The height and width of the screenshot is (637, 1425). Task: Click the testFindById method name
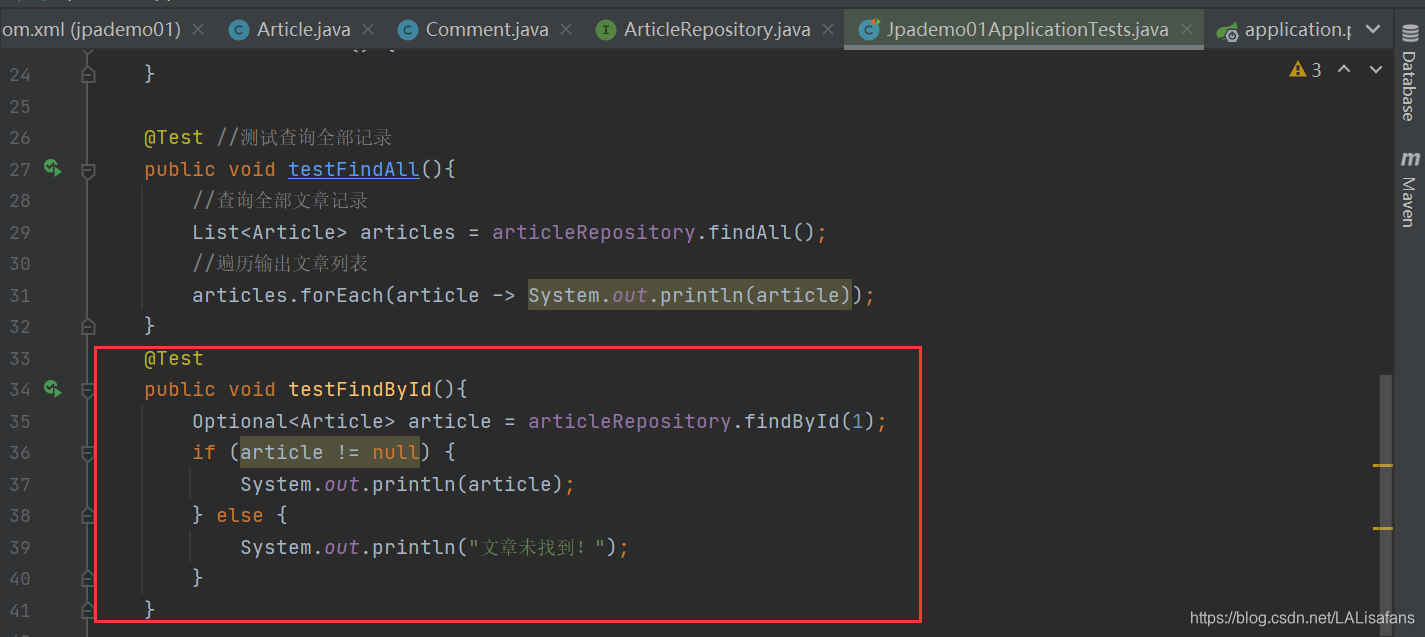pyautogui.click(x=360, y=389)
